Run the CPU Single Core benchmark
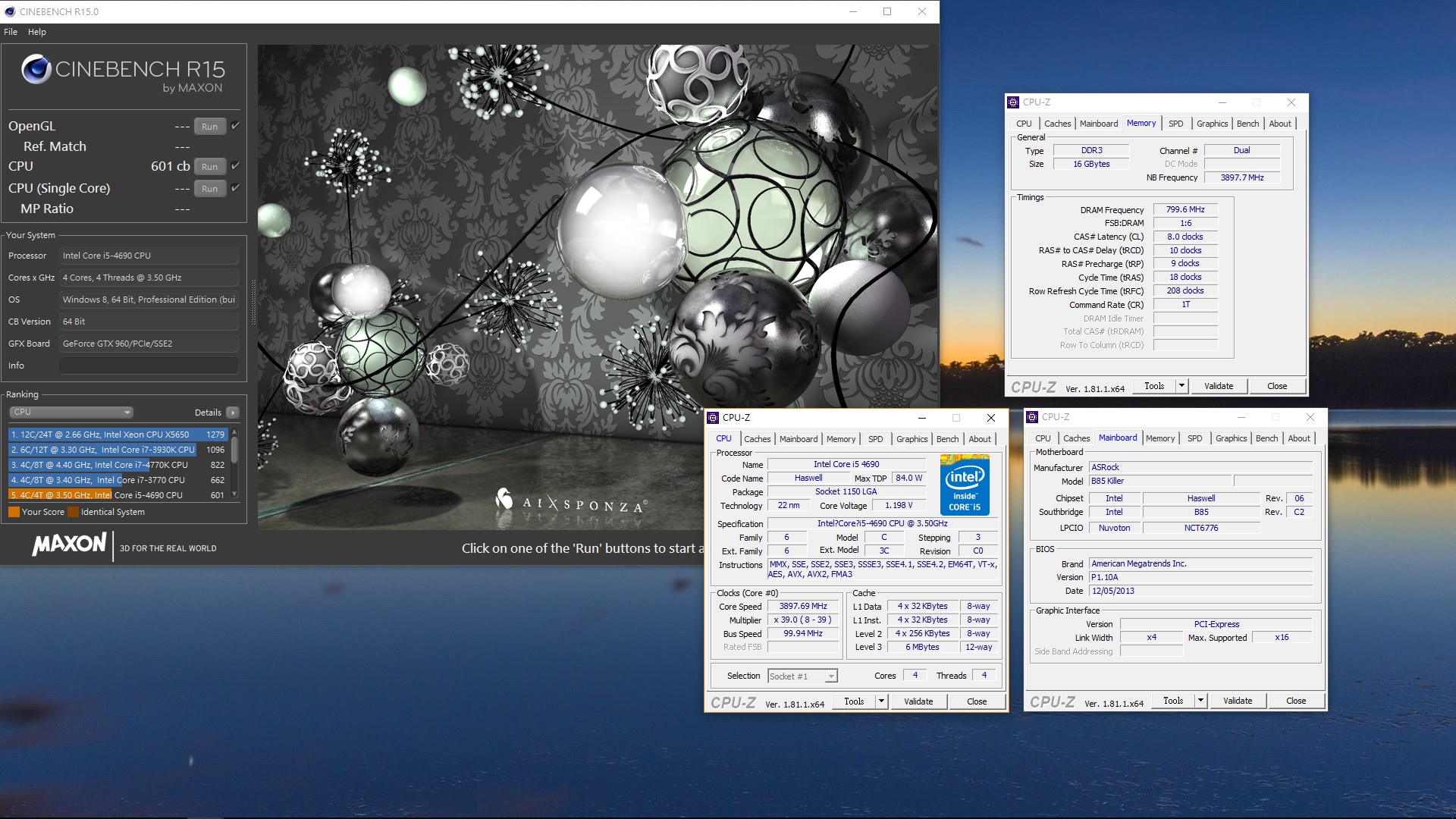The image size is (1456, 819). (210, 189)
